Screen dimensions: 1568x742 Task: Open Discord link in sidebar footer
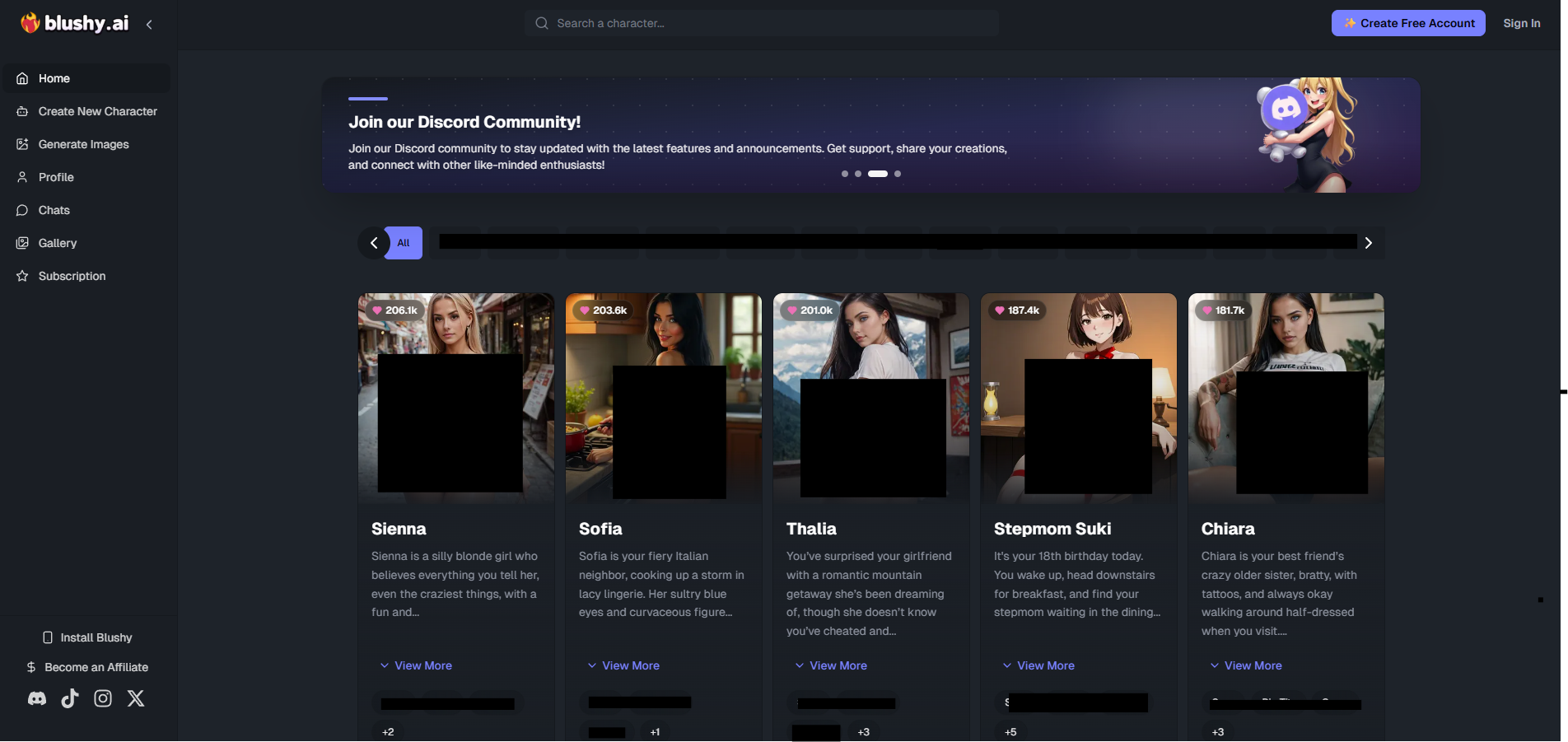click(x=37, y=698)
